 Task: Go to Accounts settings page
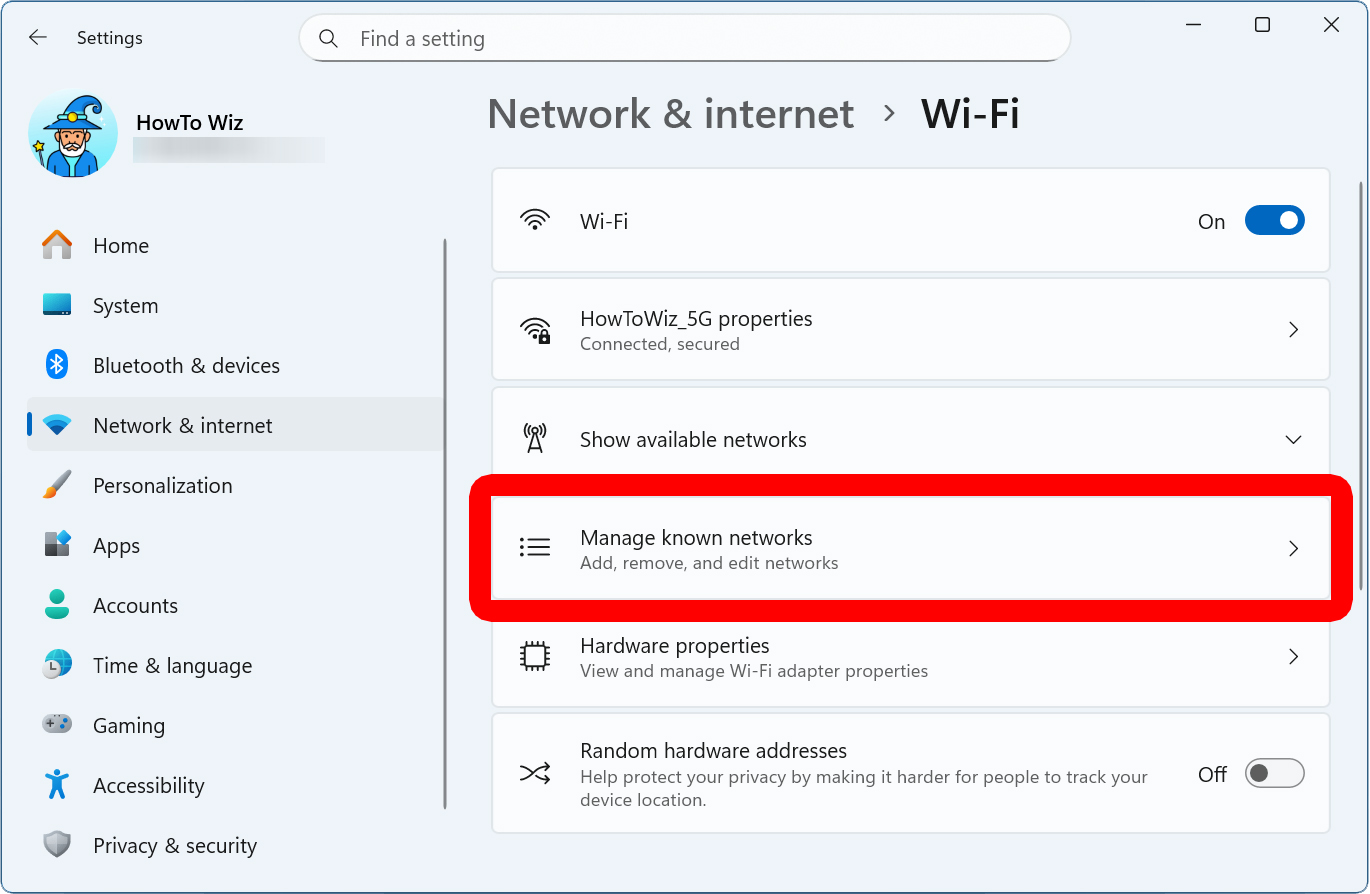point(135,606)
